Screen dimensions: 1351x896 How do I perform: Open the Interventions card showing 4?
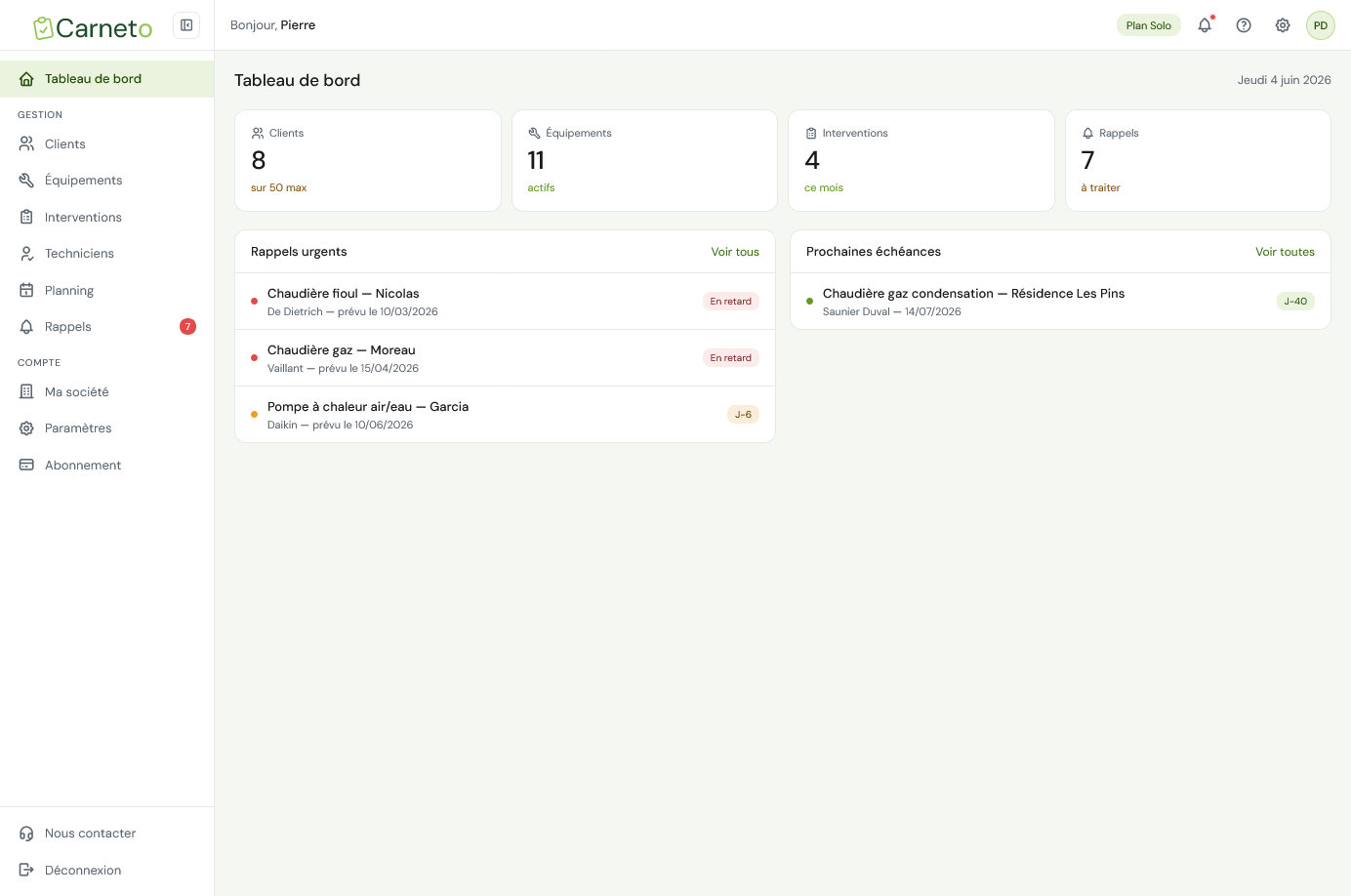pyautogui.click(x=921, y=160)
